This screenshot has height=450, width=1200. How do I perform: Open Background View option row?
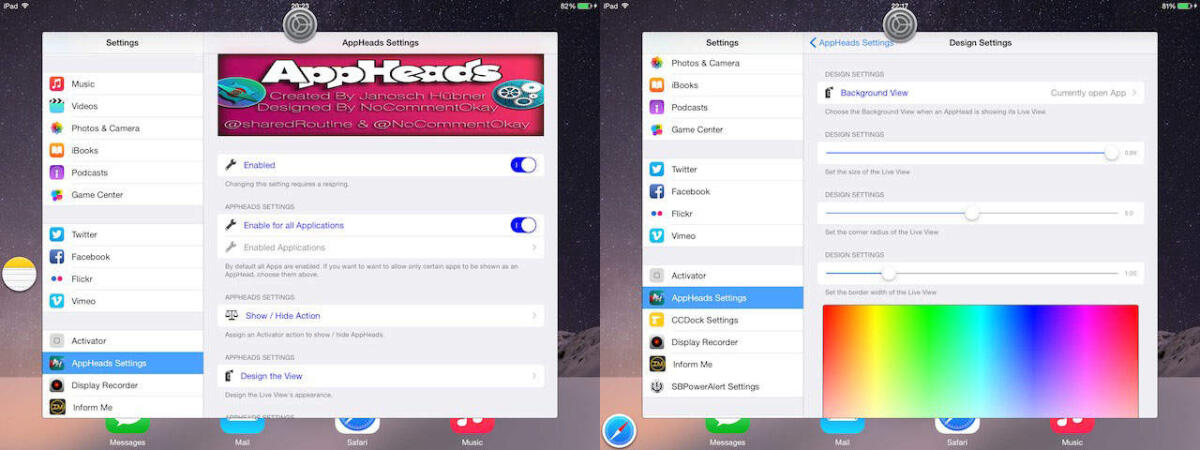[980, 93]
